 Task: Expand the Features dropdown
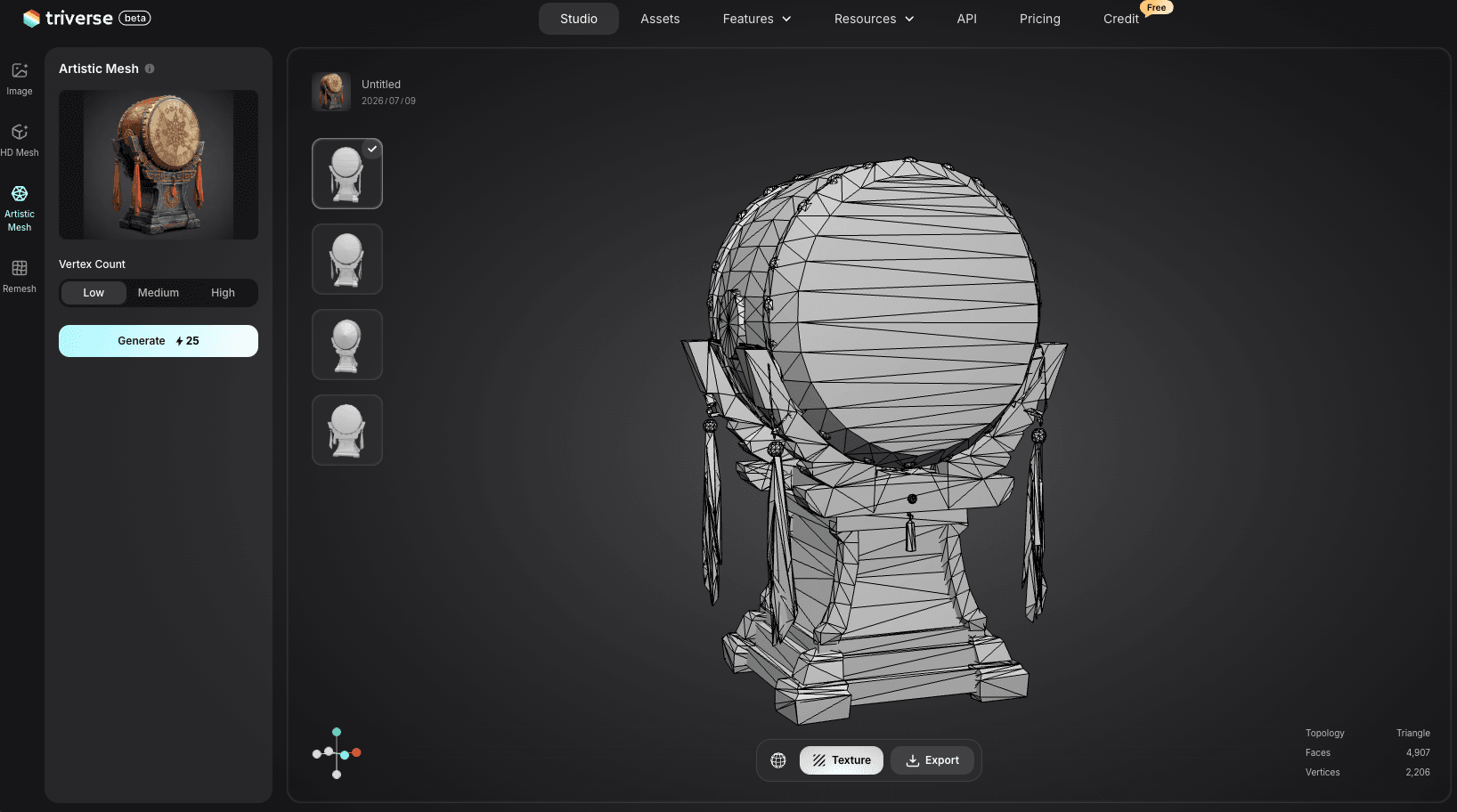point(757,19)
